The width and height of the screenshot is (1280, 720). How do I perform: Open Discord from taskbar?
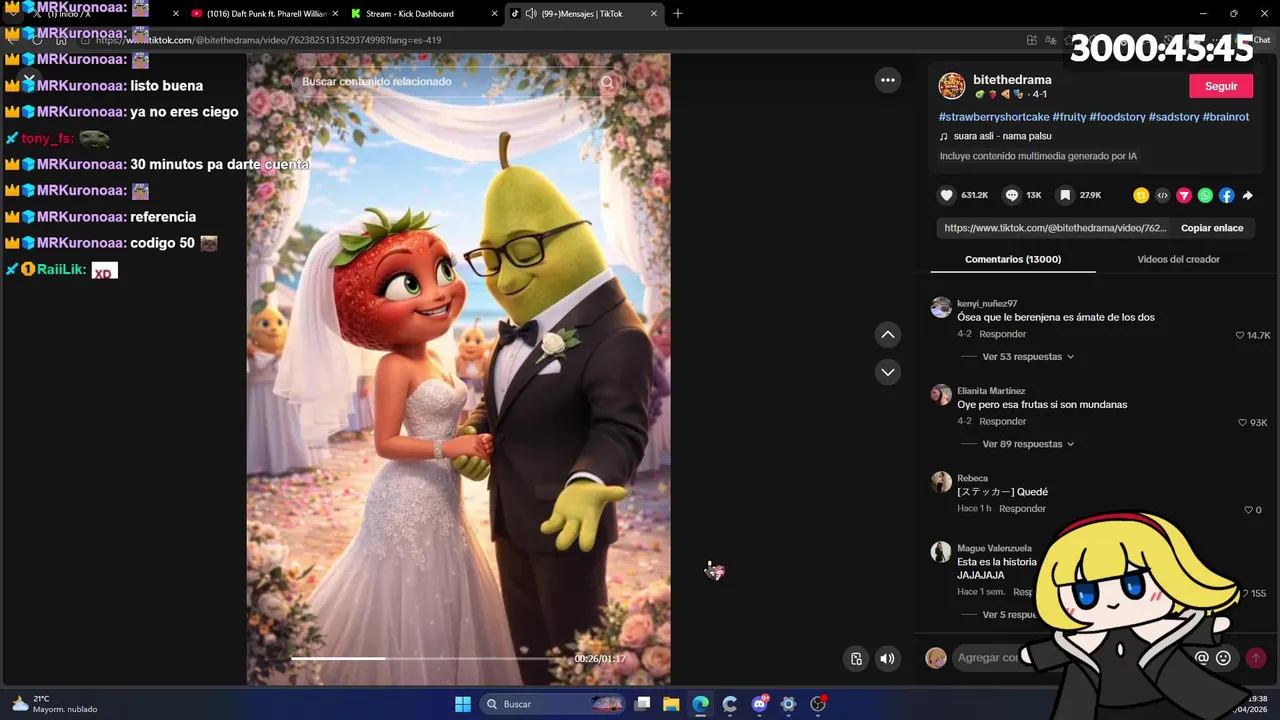tap(759, 704)
